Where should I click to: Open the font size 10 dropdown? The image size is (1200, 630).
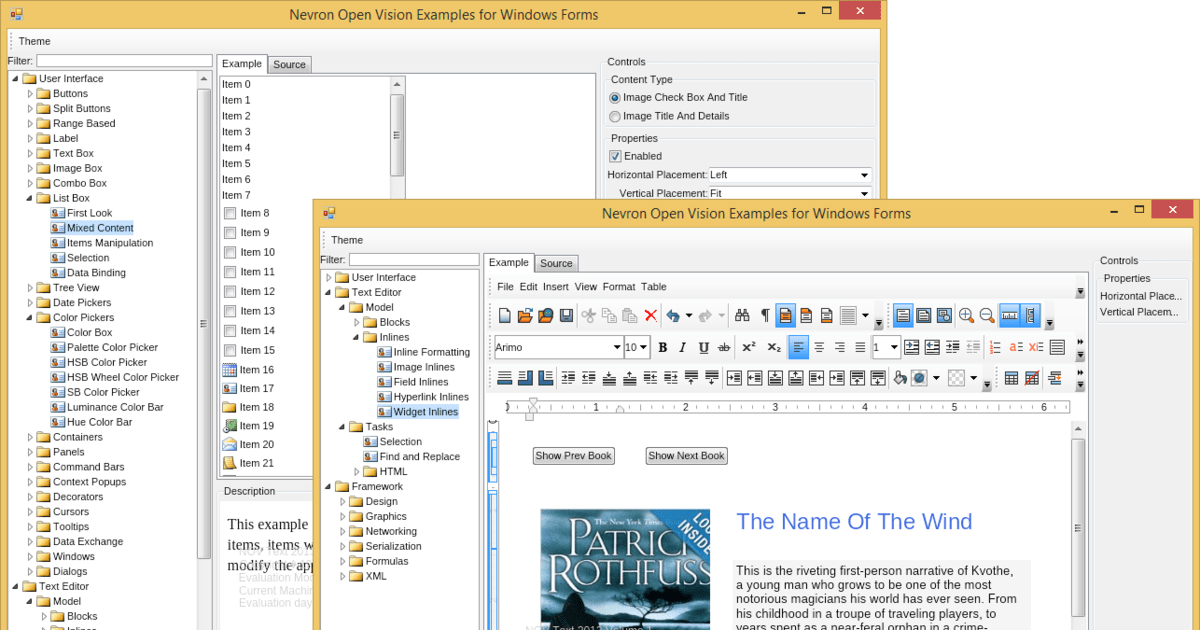643,347
